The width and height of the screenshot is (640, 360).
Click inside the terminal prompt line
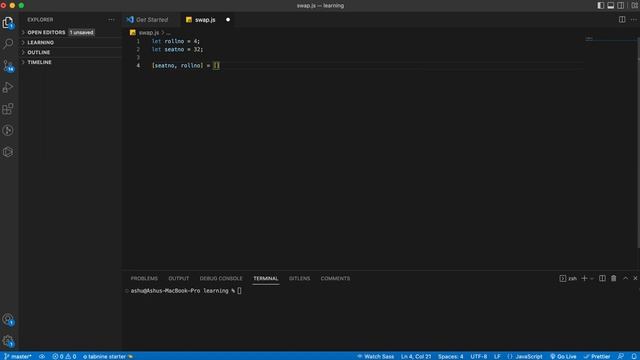[x=186, y=291]
